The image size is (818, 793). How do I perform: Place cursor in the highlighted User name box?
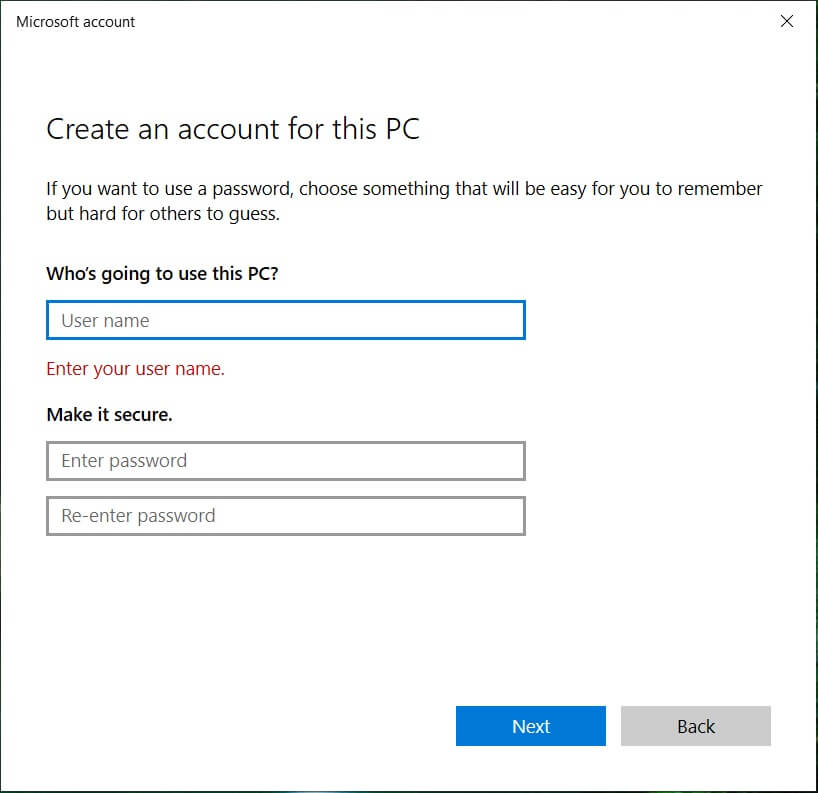tap(285, 321)
